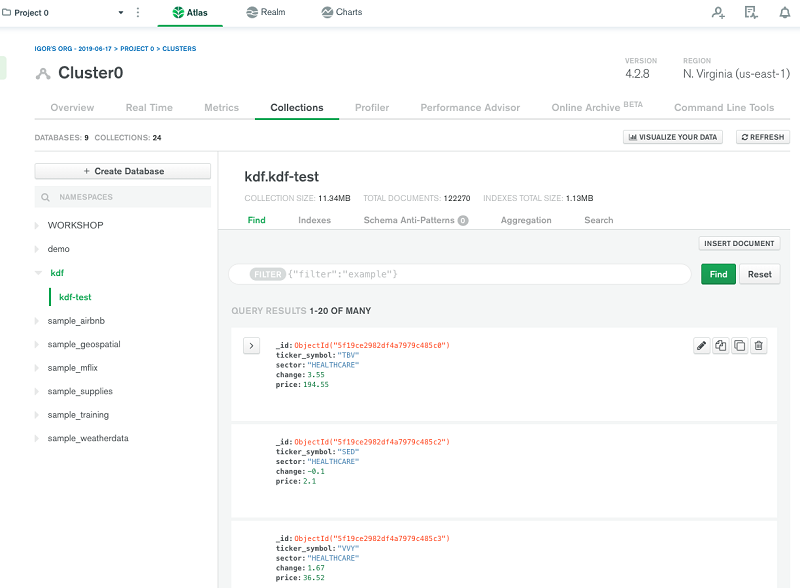
Task: Click the Insert Document button
Action: 739,243
